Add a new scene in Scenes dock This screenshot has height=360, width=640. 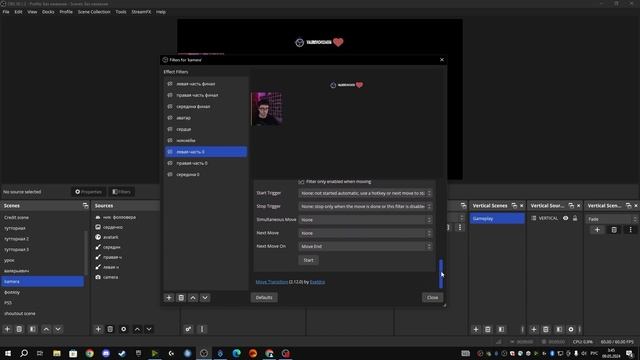(7, 329)
